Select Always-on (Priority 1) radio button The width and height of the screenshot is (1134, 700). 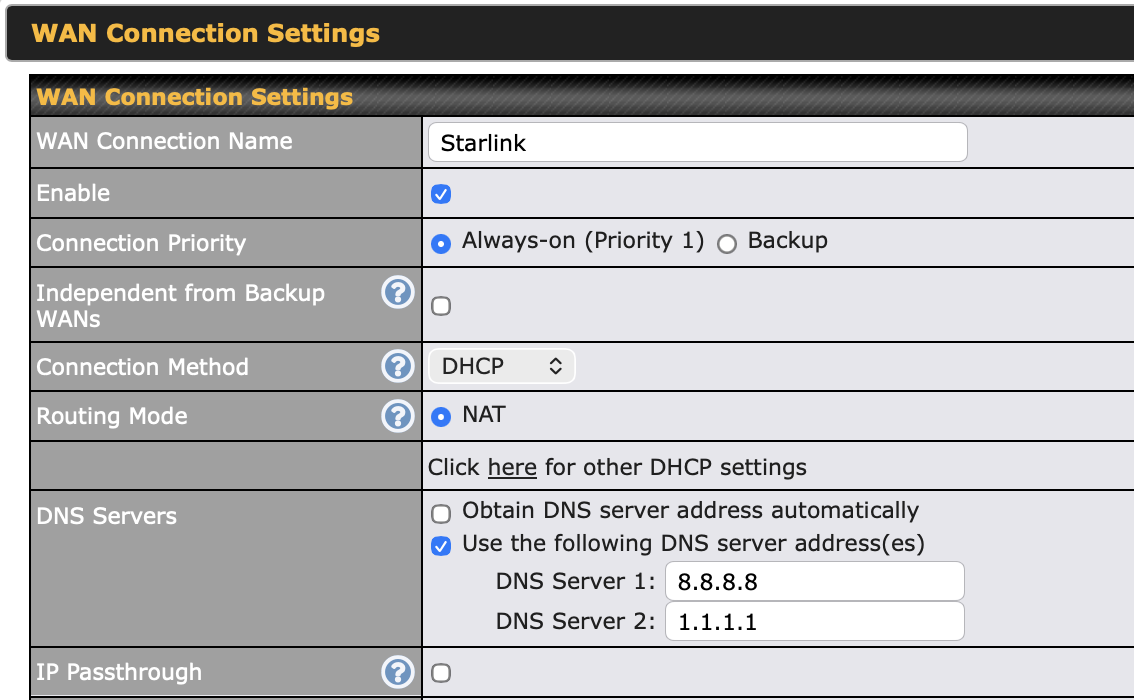pos(441,244)
